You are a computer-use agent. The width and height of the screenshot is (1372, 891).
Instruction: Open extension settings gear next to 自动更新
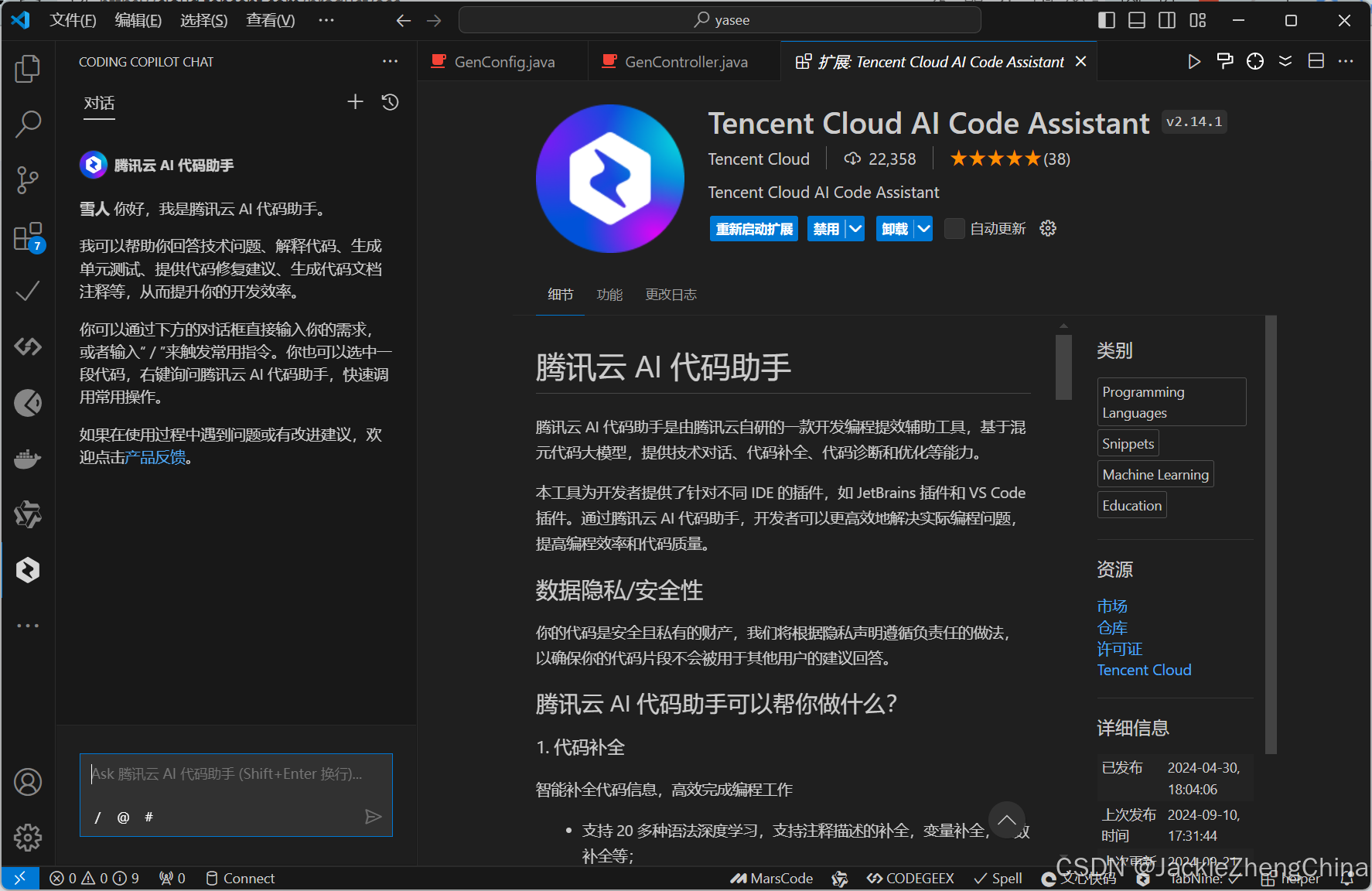click(x=1048, y=228)
